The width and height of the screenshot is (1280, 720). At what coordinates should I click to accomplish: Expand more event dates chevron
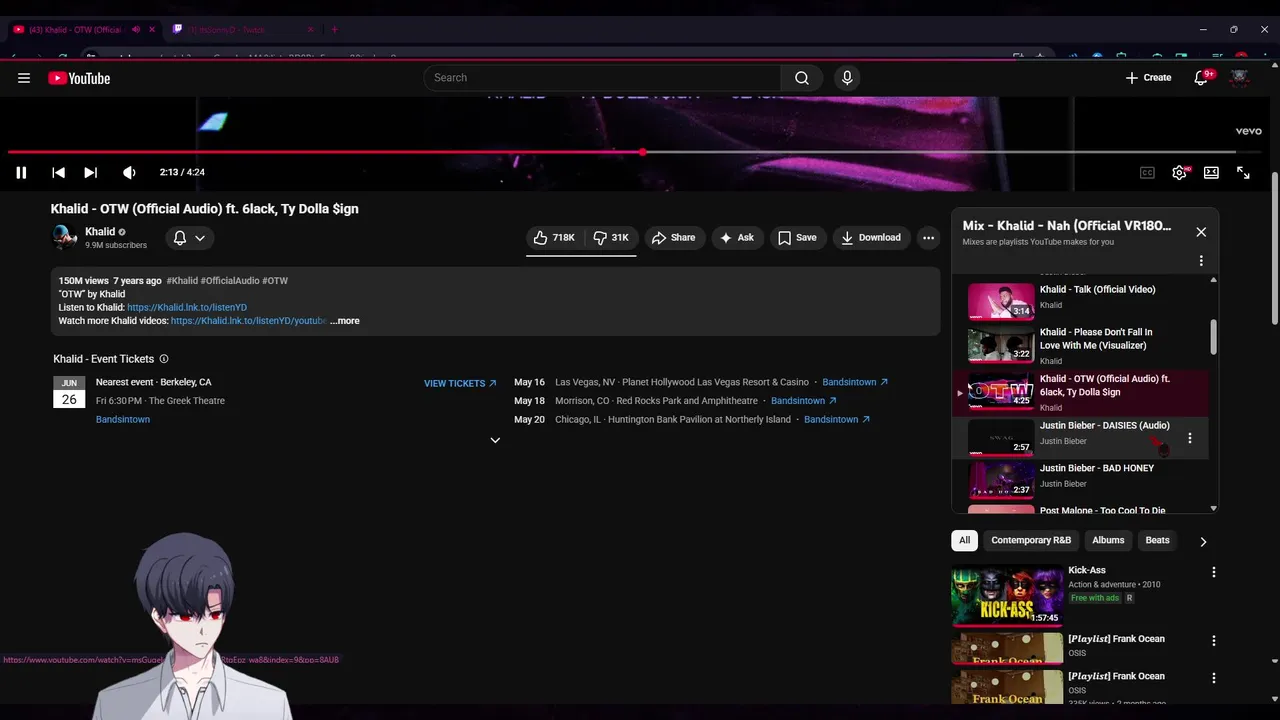pyautogui.click(x=495, y=440)
